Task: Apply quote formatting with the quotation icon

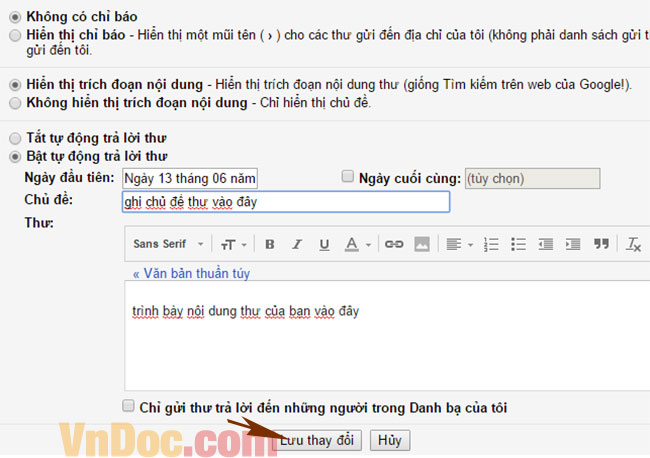Action: coord(601,244)
